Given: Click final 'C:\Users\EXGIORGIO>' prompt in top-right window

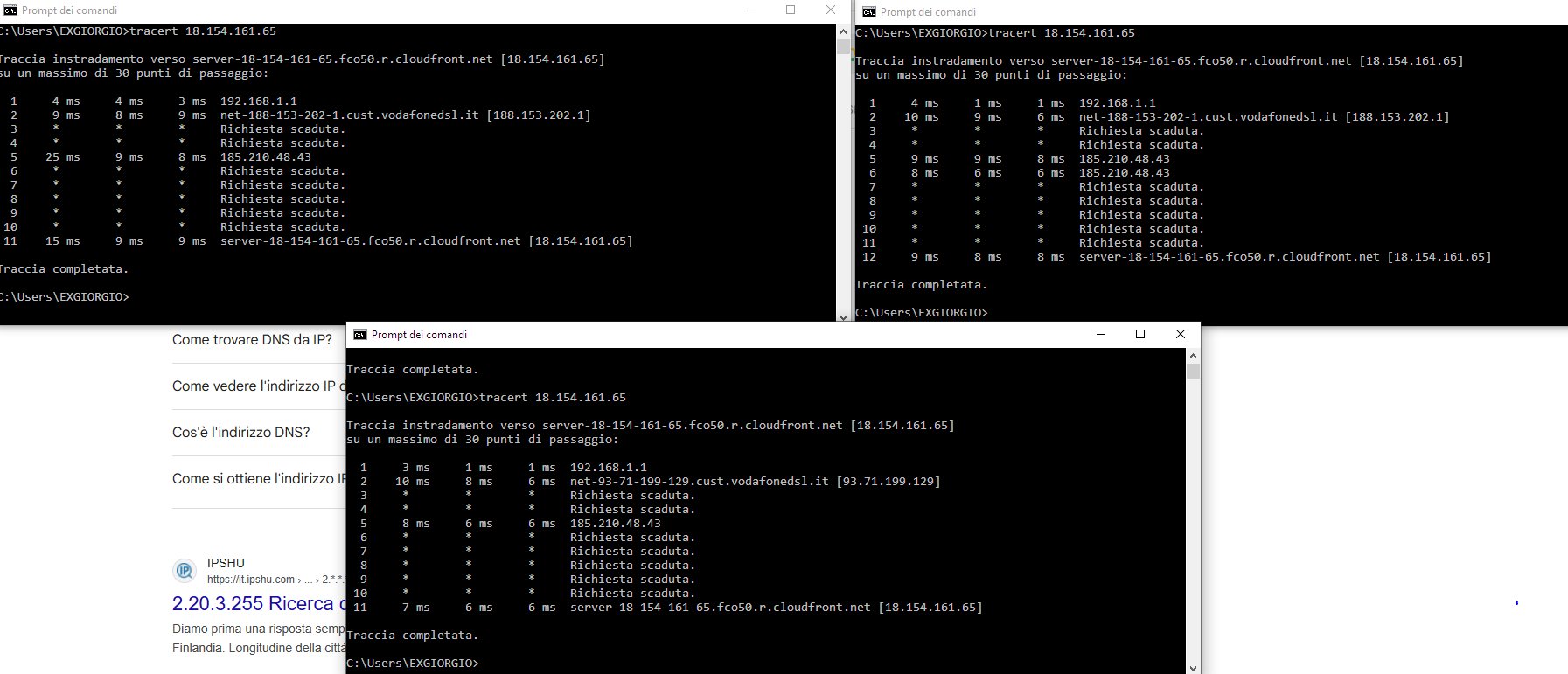Looking at the screenshot, I should click(x=922, y=313).
